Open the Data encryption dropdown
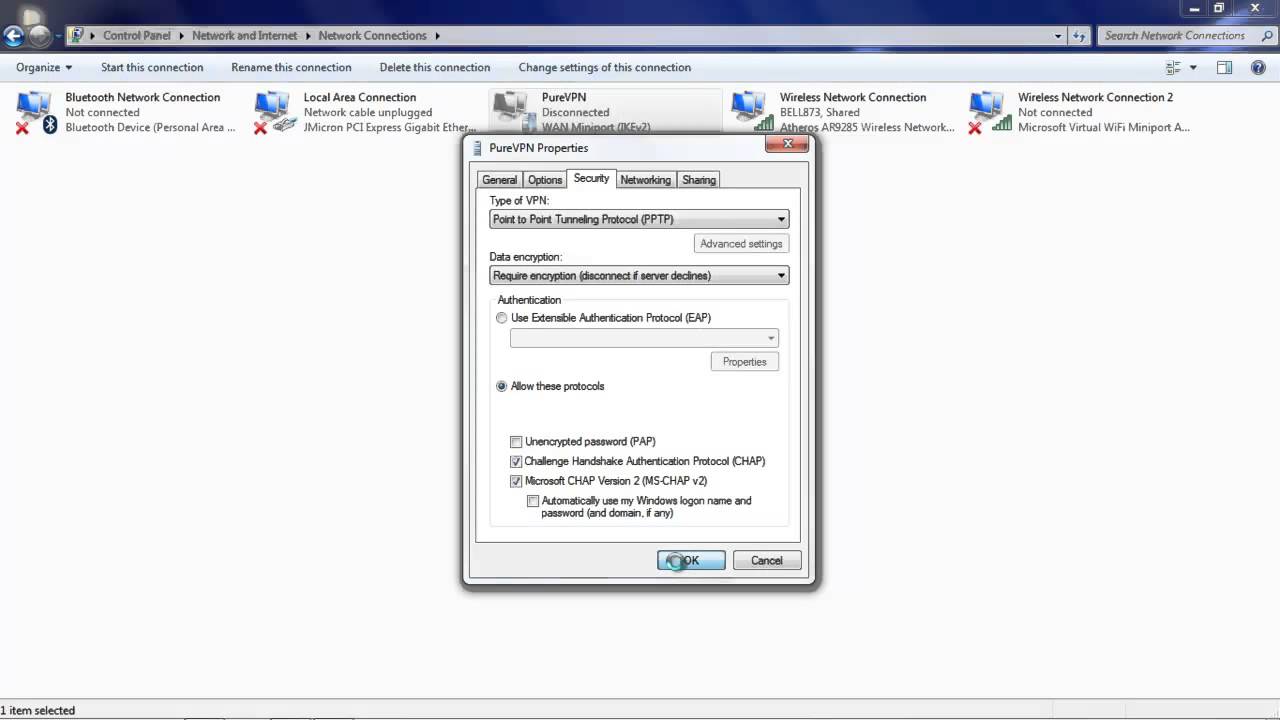The height and width of the screenshot is (720, 1280). [639, 275]
